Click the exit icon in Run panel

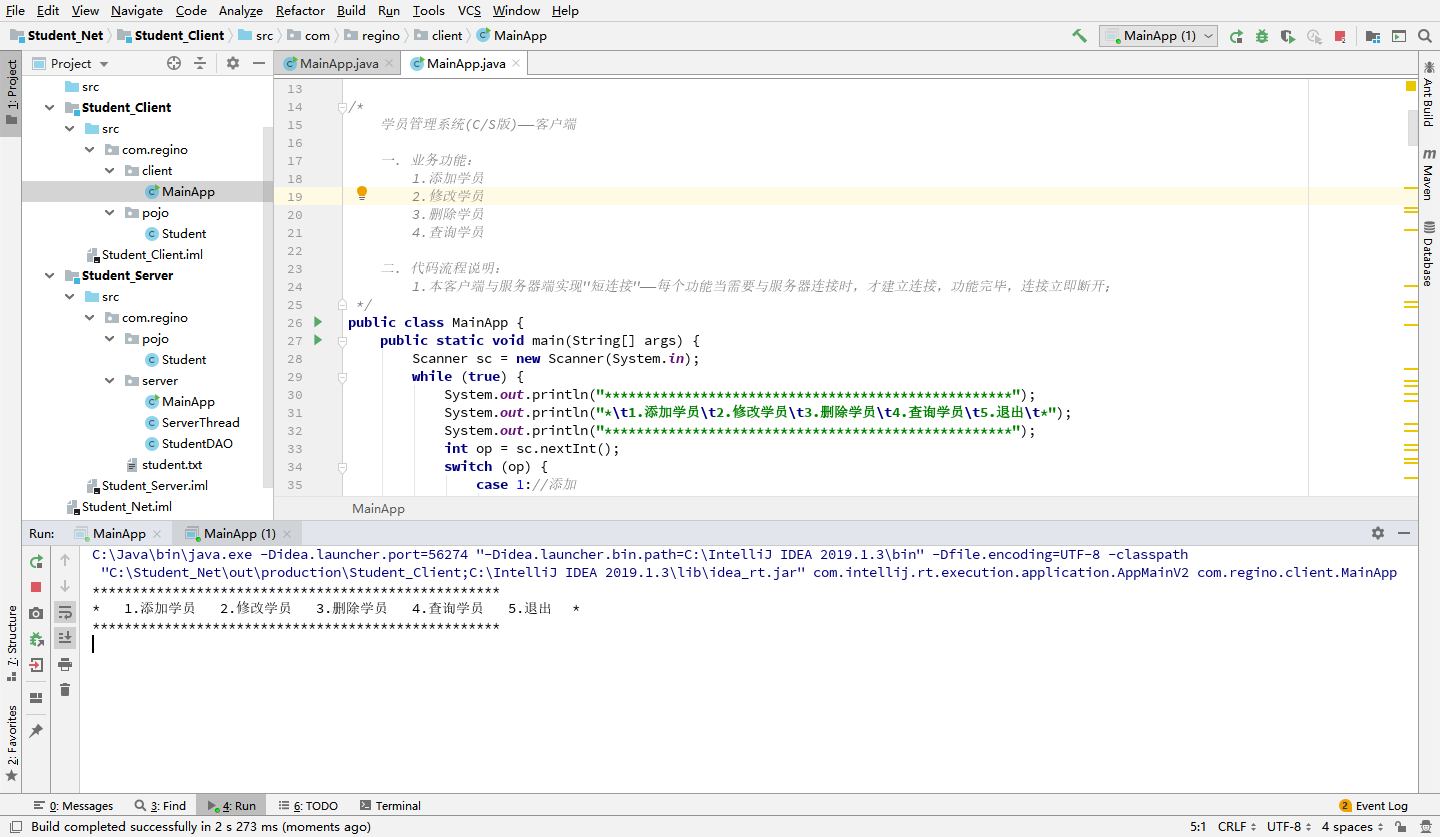(x=36, y=665)
